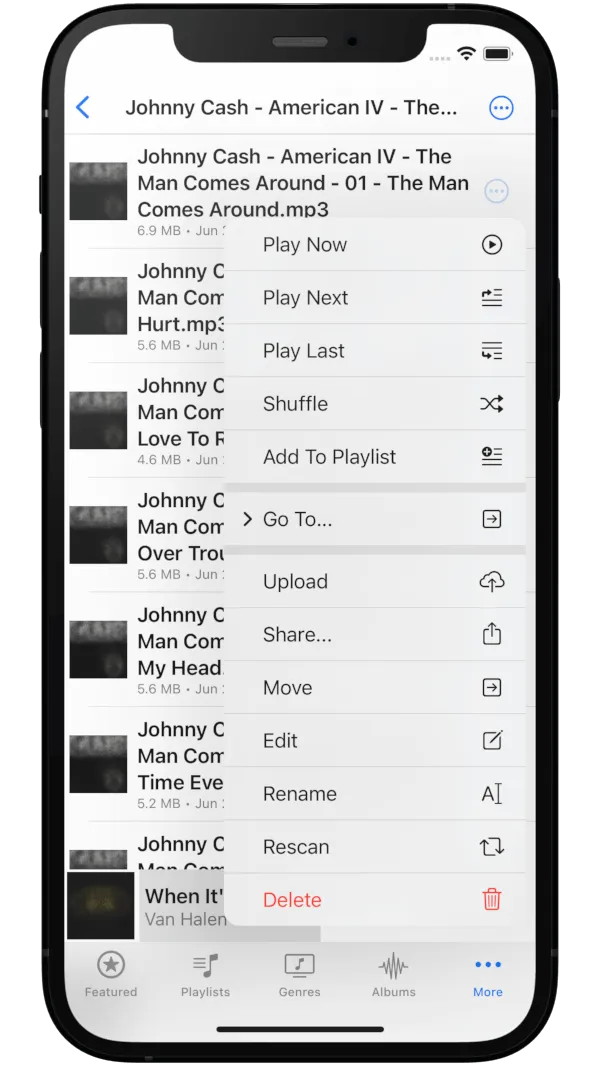
Task: Tap the Upload cloud icon
Action: (491, 581)
